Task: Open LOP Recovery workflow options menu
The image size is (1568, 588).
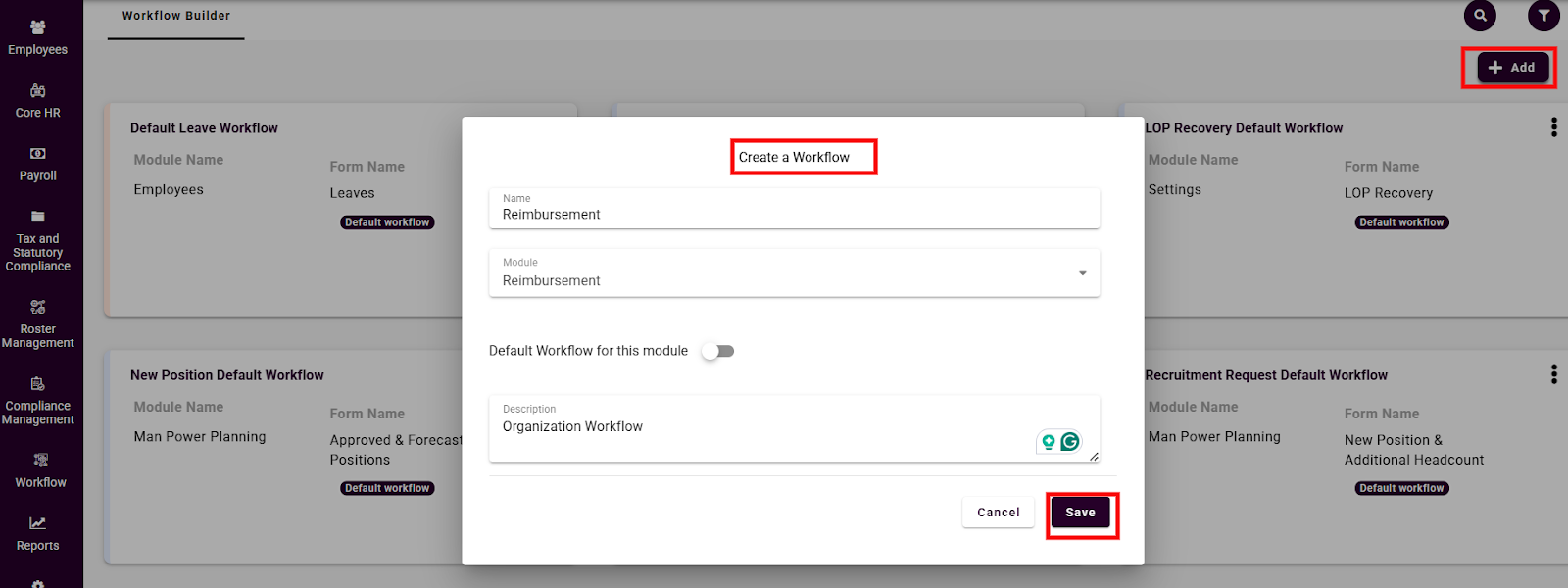Action: pyautogui.click(x=1553, y=127)
